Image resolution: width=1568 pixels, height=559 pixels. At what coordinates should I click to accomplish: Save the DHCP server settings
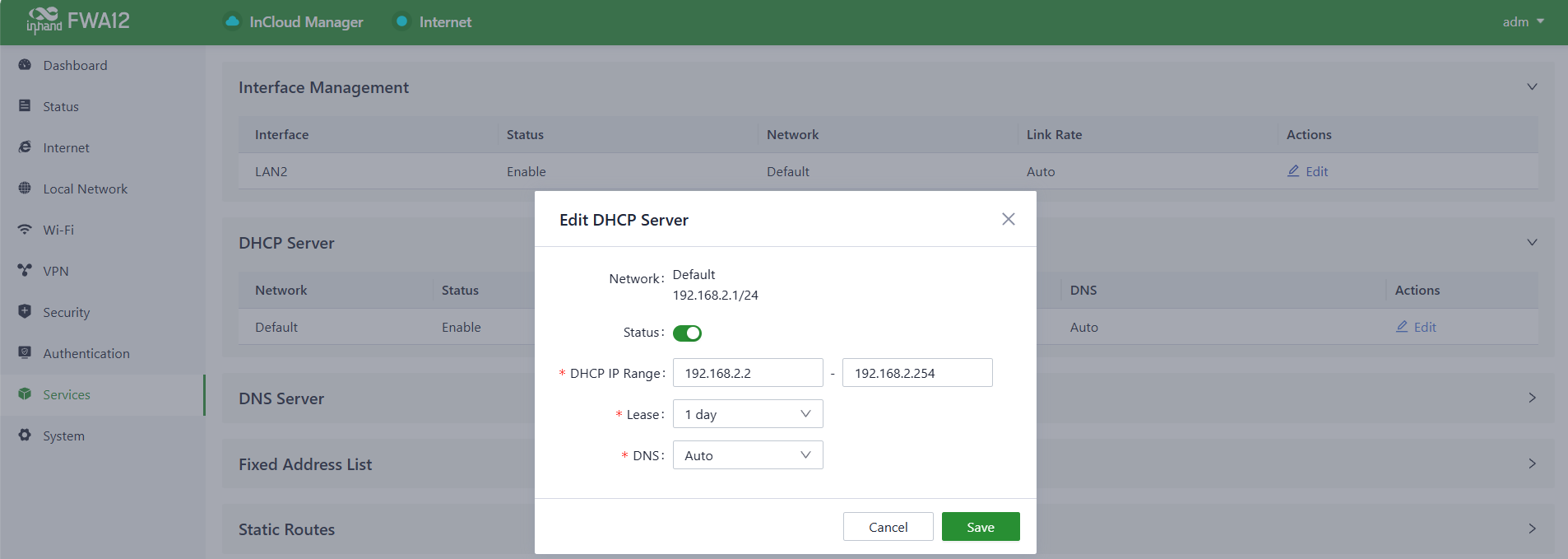[980, 527]
